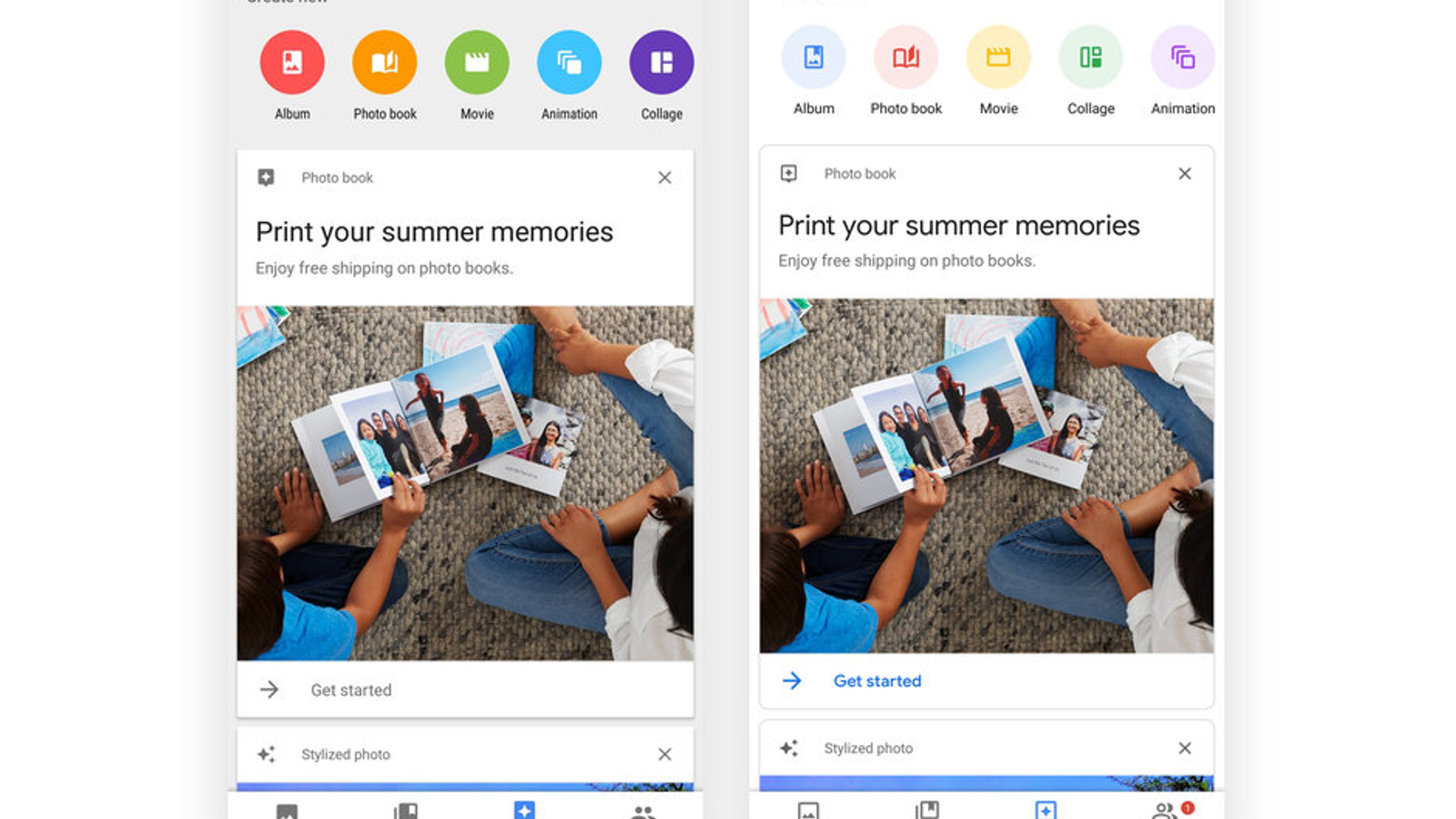This screenshot has height=819, width=1456.
Task: Click "Print your summer memories" heading on left card
Action: coord(434,232)
